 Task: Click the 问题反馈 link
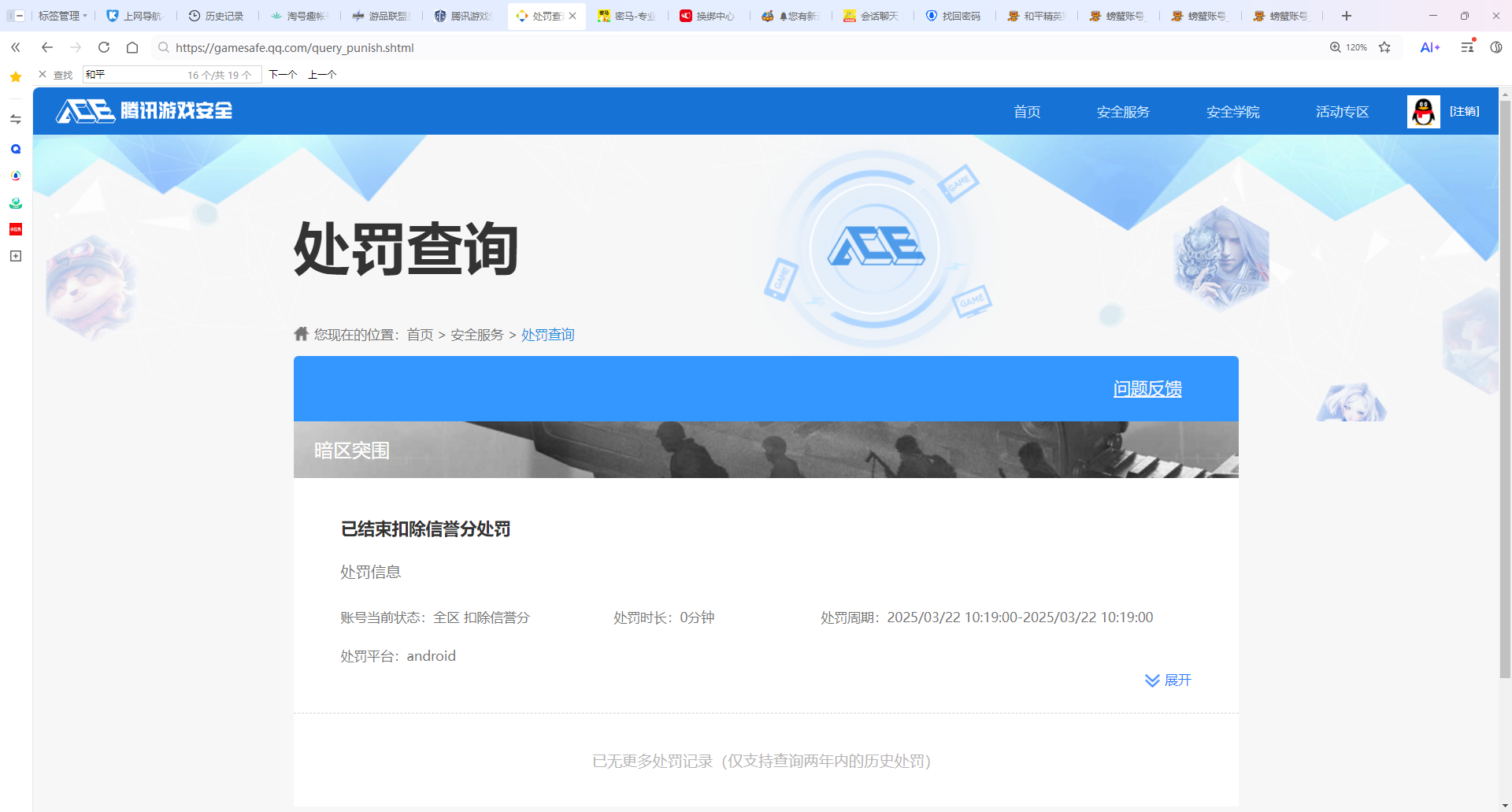[1147, 389]
